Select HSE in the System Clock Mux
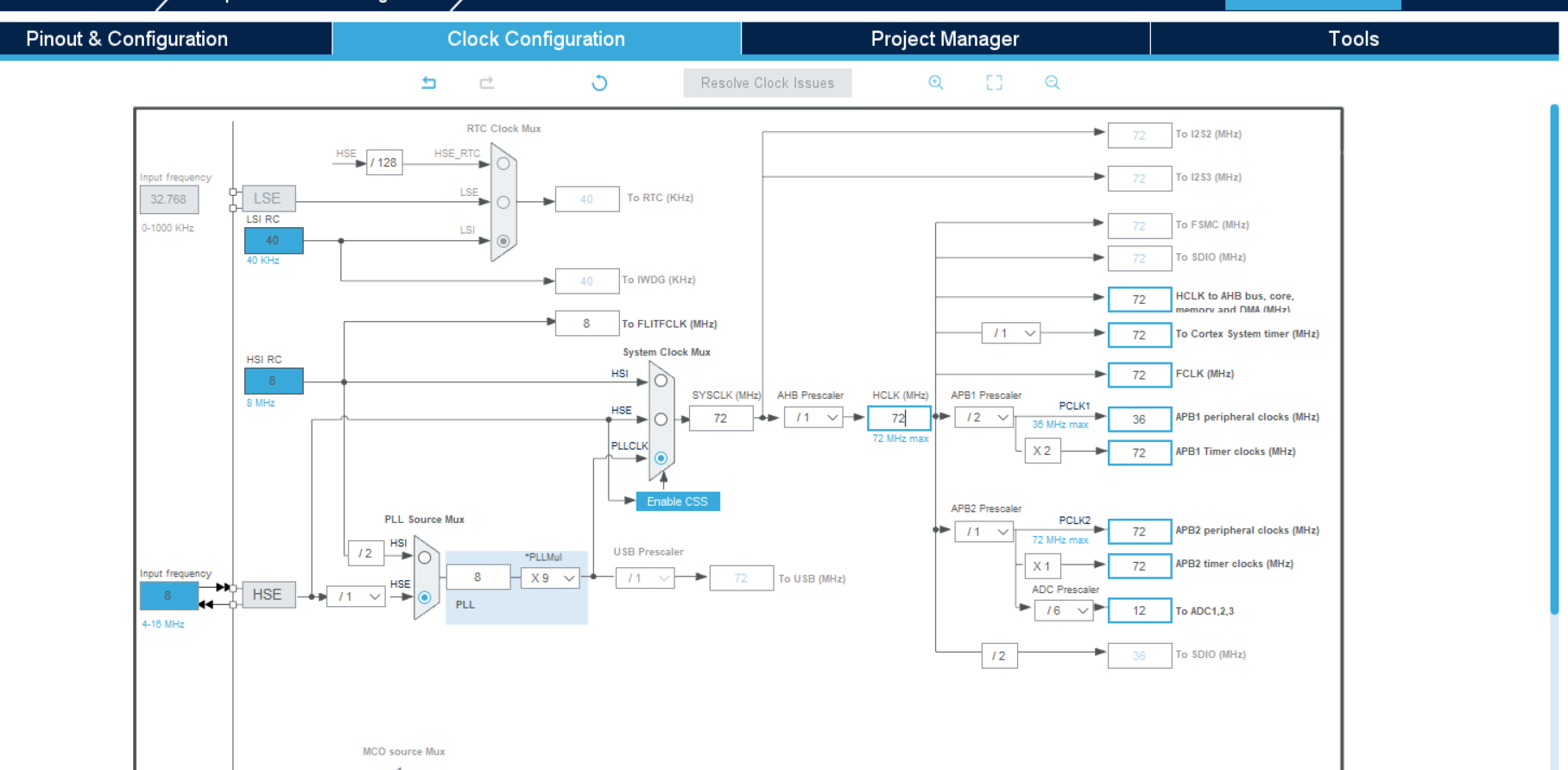Screen dimensions: 1568x770 tap(661, 420)
